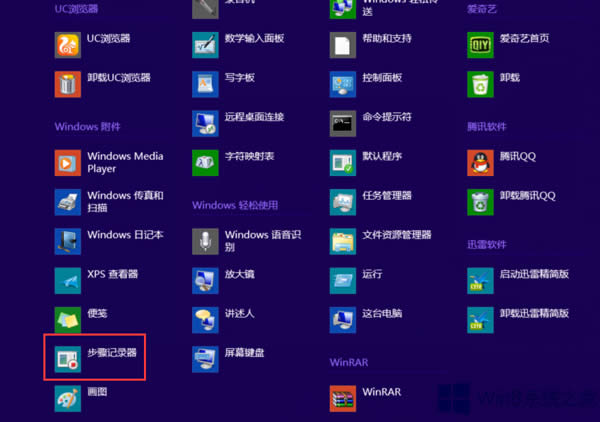Image resolution: width=600 pixels, height=422 pixels.
Task: Click the 文件资源管理器 text label
Action: [397, 235]
